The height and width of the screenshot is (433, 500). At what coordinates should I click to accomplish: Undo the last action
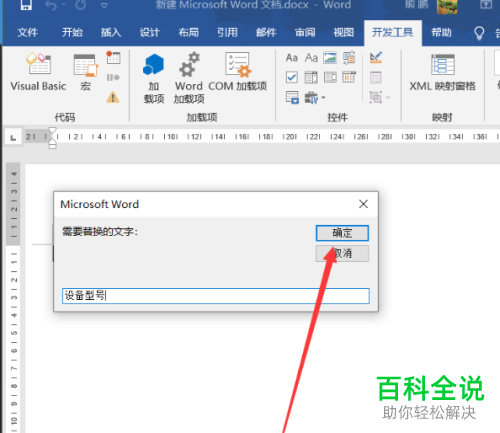point(51,5)
